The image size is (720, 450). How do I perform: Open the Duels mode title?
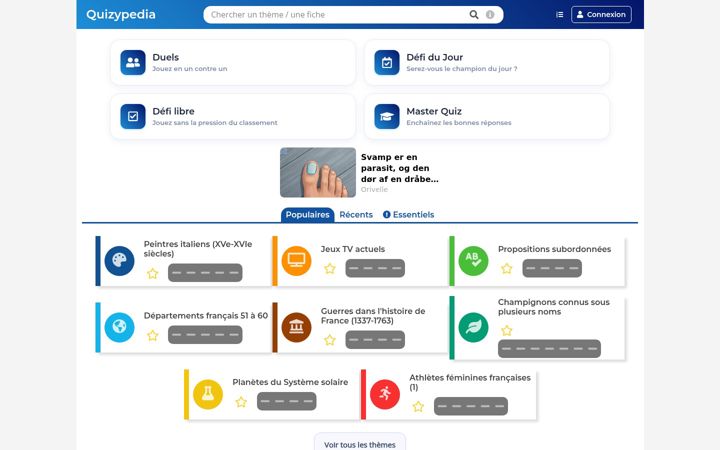coord(166,57)
